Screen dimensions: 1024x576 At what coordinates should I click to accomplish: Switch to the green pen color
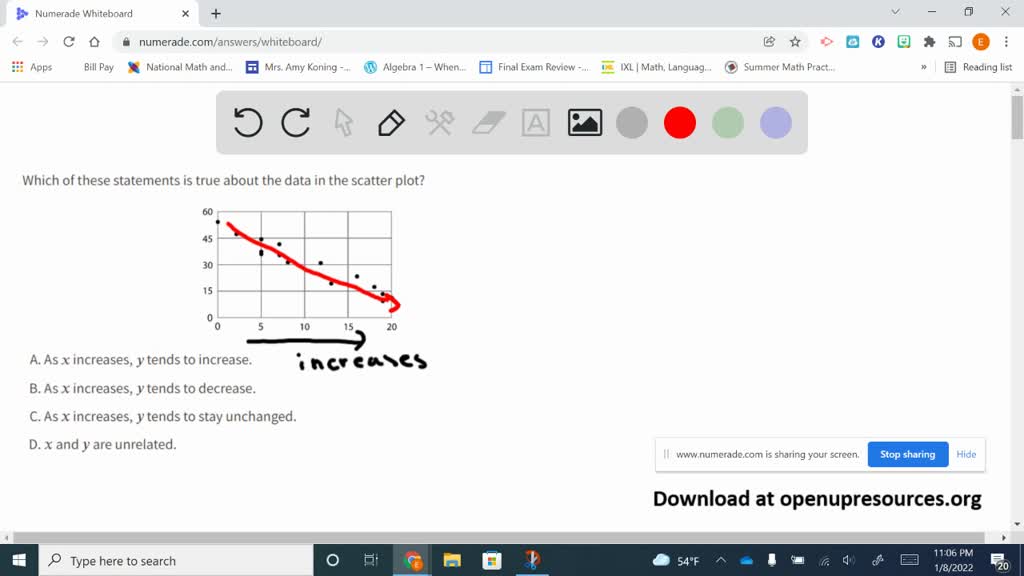pyautogui.click(x=727, y=122)
